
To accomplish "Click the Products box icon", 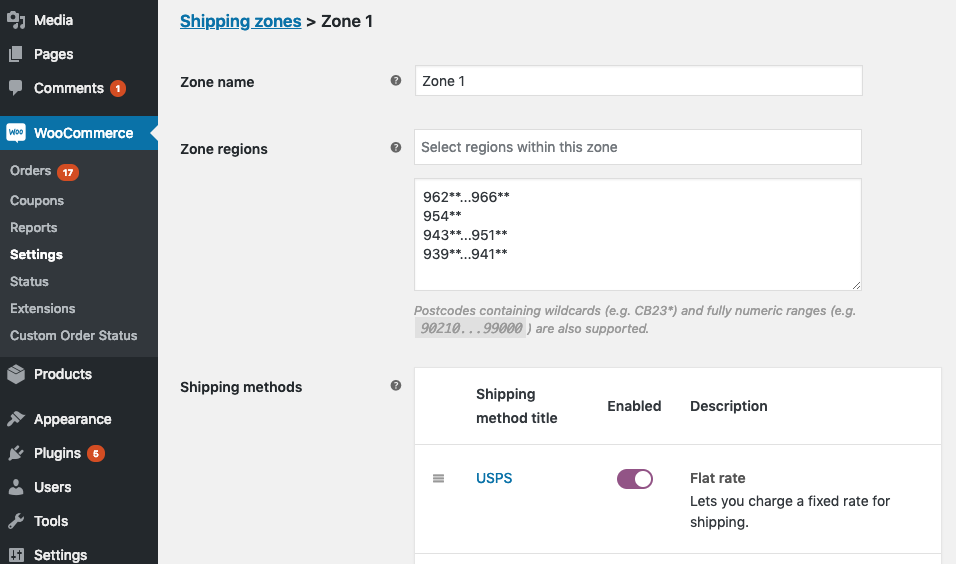I will [16, 374].
